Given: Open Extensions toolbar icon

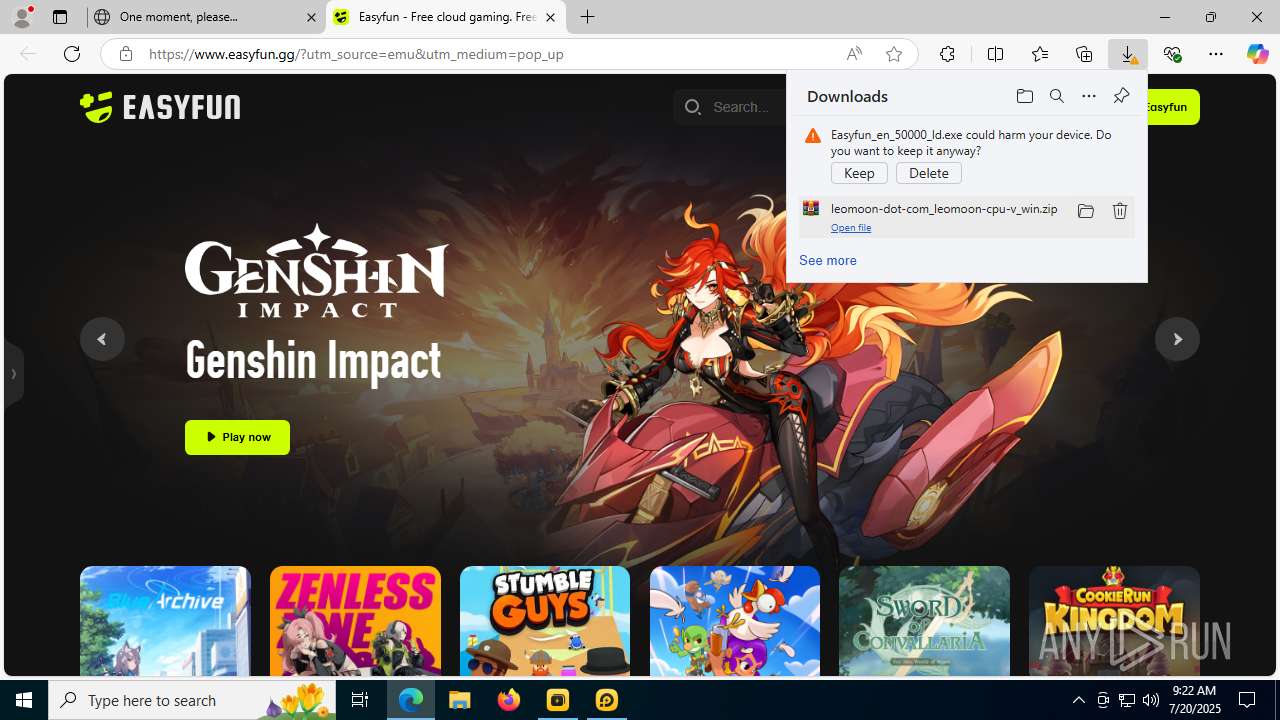Looking at the screenshot, I should point(947,54).
